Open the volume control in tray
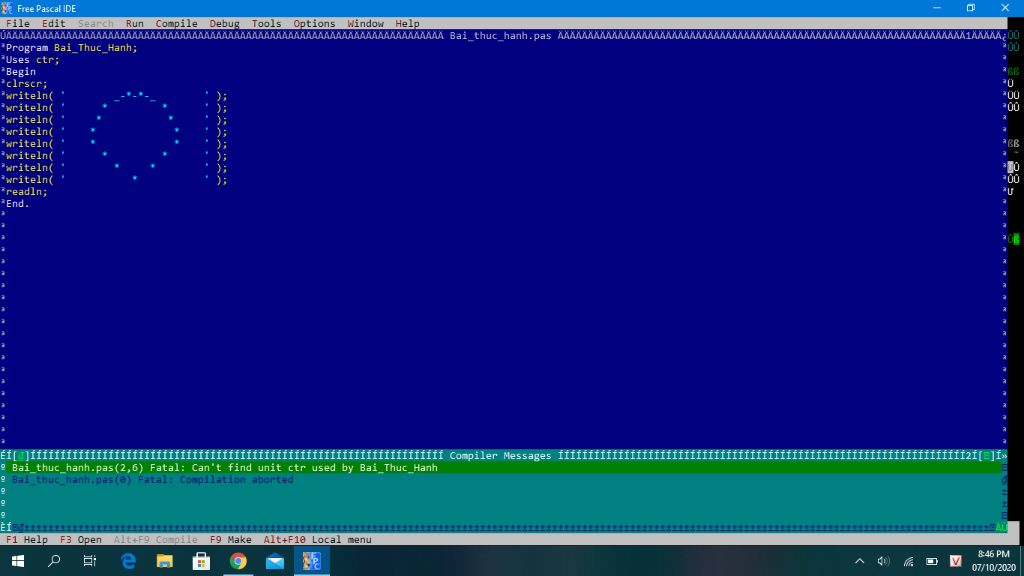 point(884,561)
